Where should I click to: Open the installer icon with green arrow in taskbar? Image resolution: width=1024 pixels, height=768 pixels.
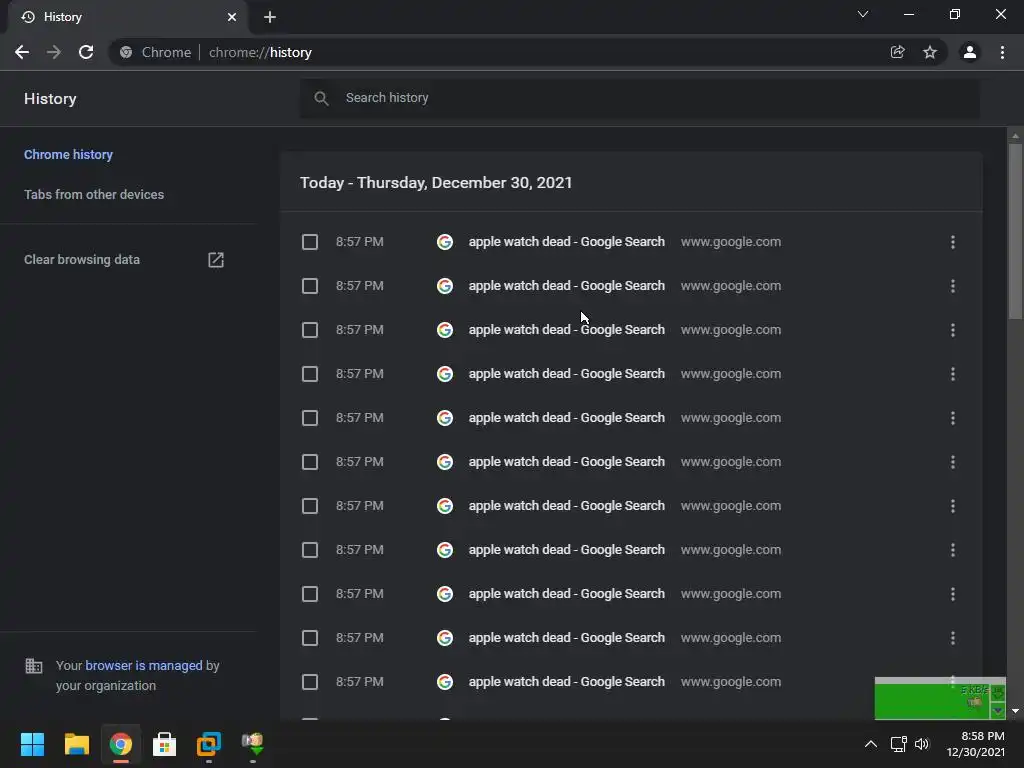(253, 744)
